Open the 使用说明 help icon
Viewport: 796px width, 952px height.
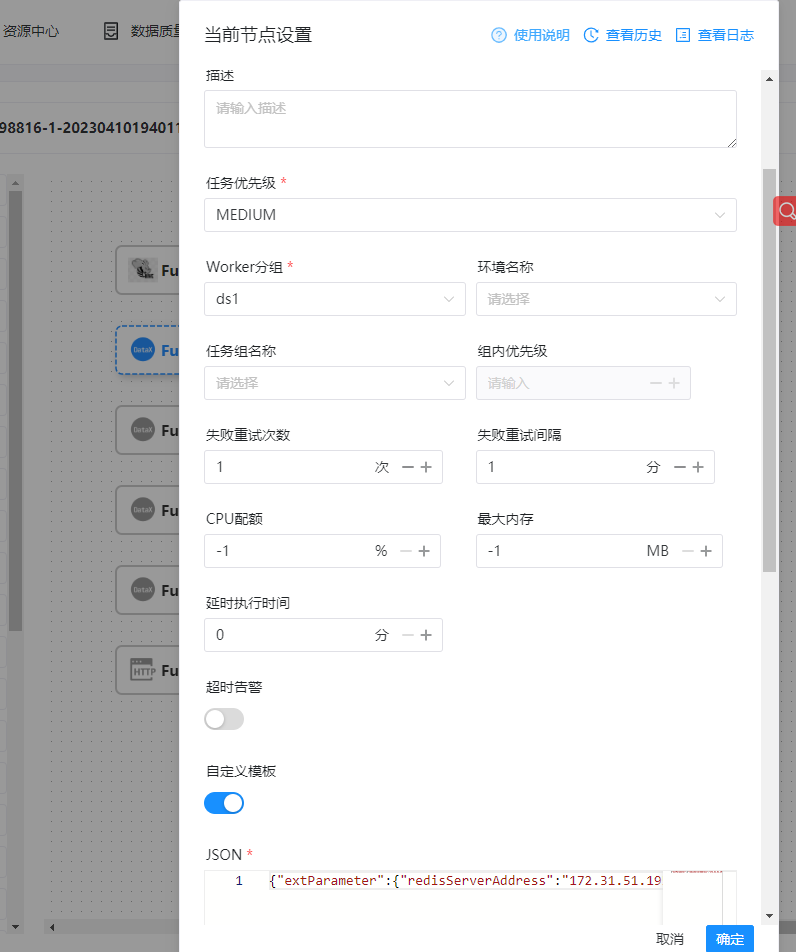(x=498, y=35)
